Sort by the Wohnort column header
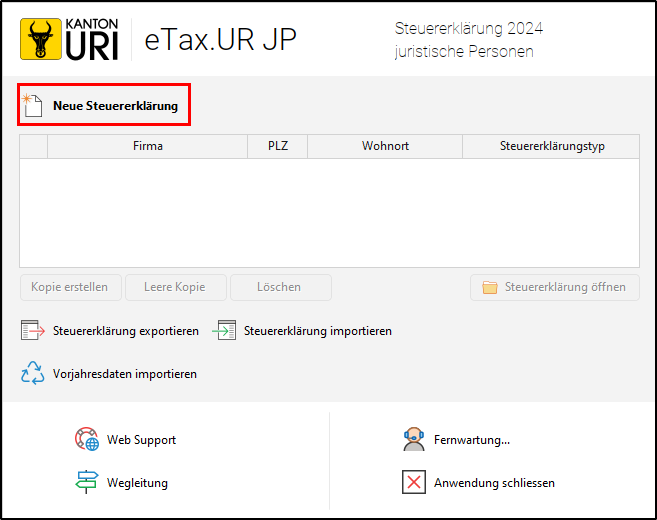This screenshot has width=657, height=520. coord(385,146)
